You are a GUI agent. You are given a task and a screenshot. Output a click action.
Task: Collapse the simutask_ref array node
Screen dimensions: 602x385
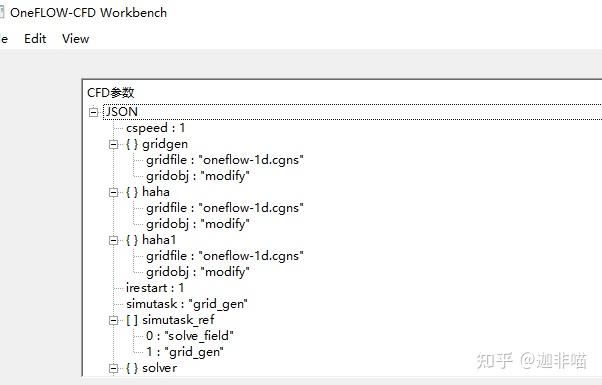(x=113, y=320)
